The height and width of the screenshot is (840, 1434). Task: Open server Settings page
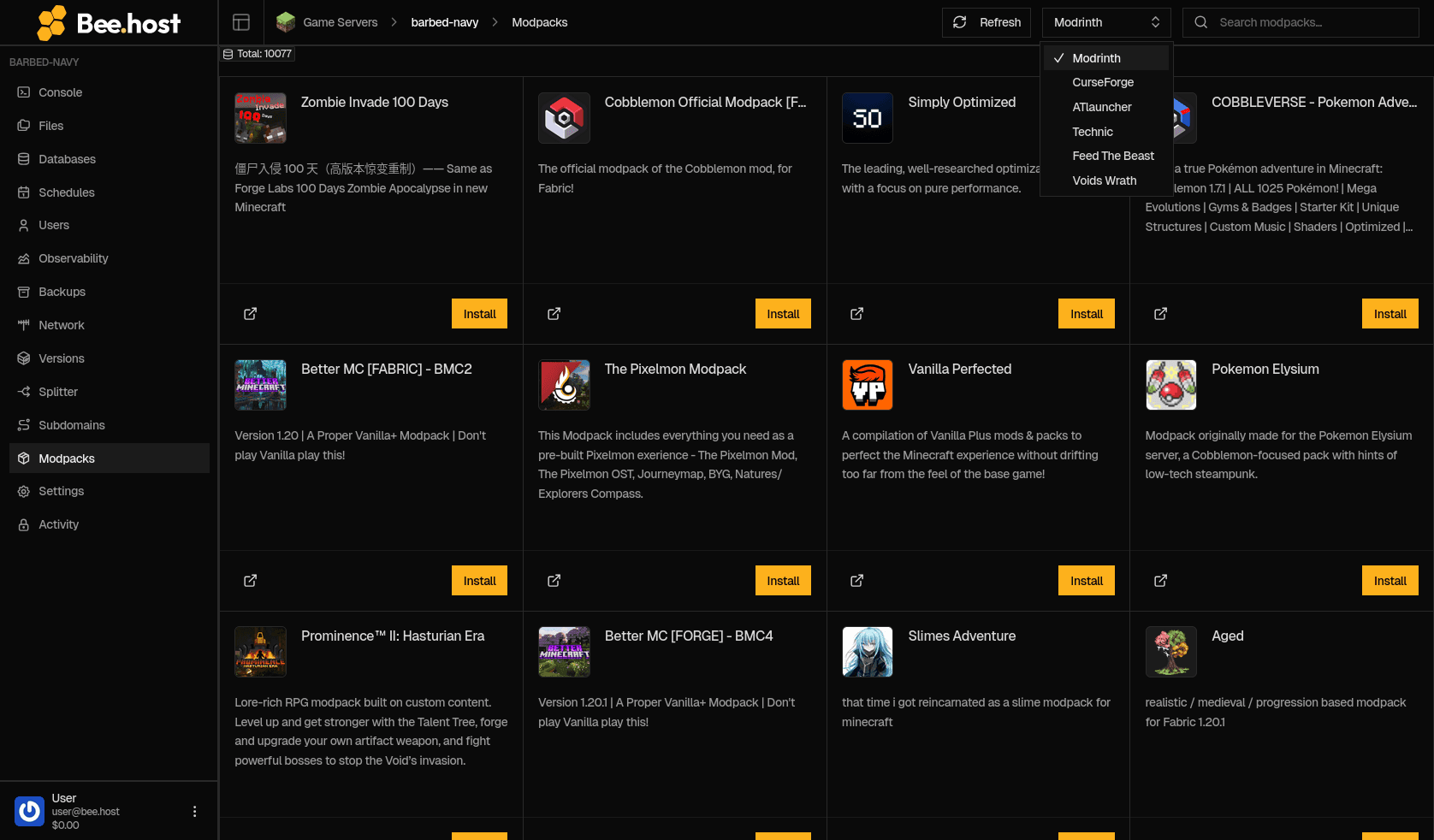point(109,491)
